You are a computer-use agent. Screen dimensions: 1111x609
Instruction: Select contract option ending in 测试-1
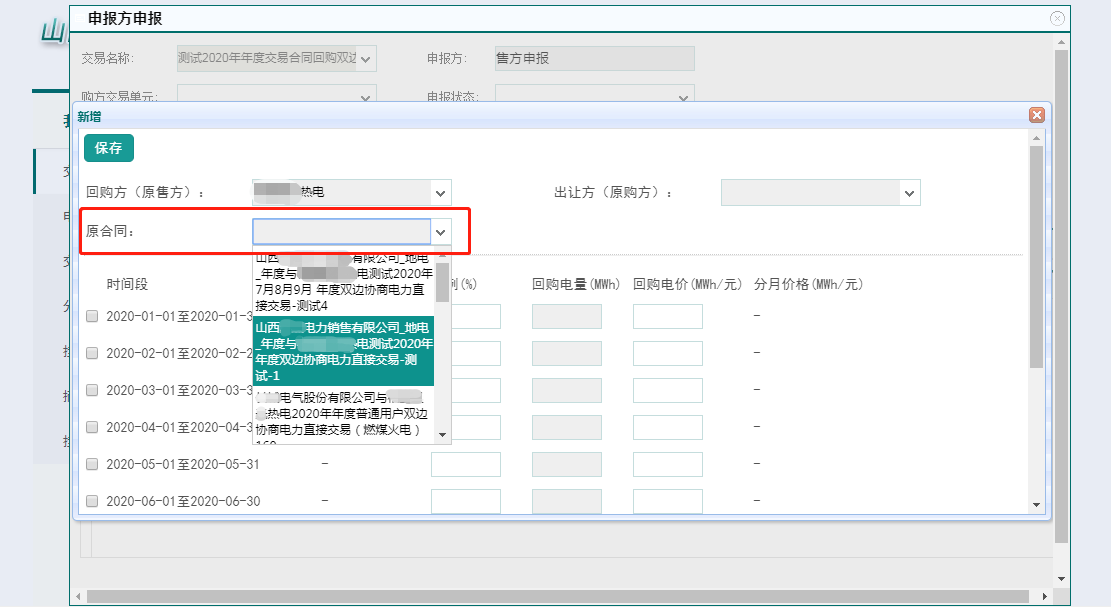point(343,351)
